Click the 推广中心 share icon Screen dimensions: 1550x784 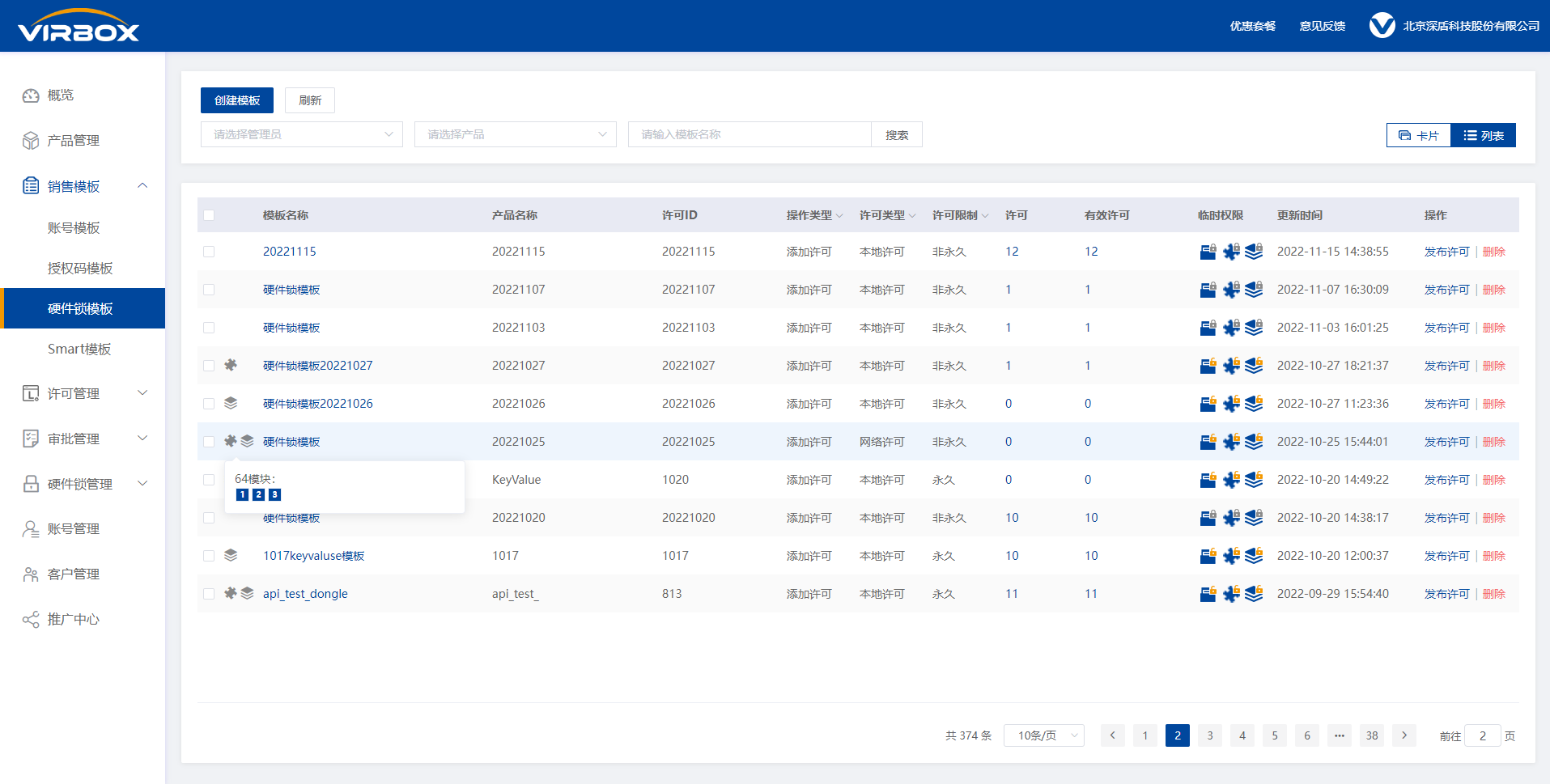(x=31, y=620)
